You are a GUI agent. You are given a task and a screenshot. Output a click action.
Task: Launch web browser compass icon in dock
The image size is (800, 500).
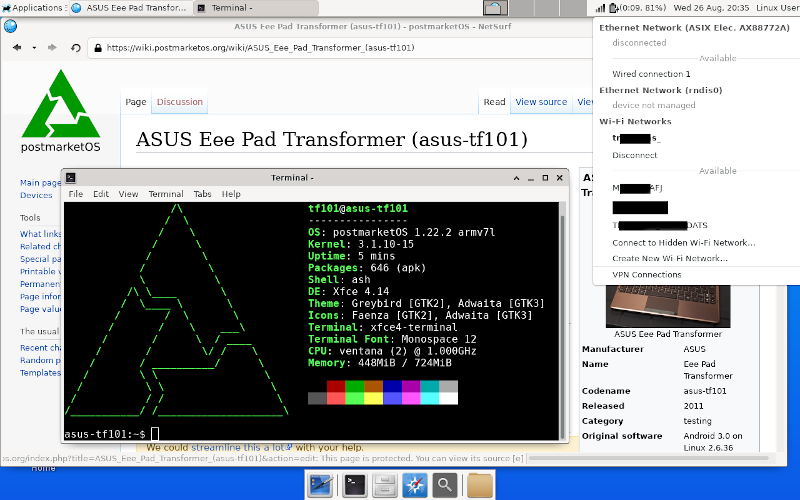tap(414, 485)
